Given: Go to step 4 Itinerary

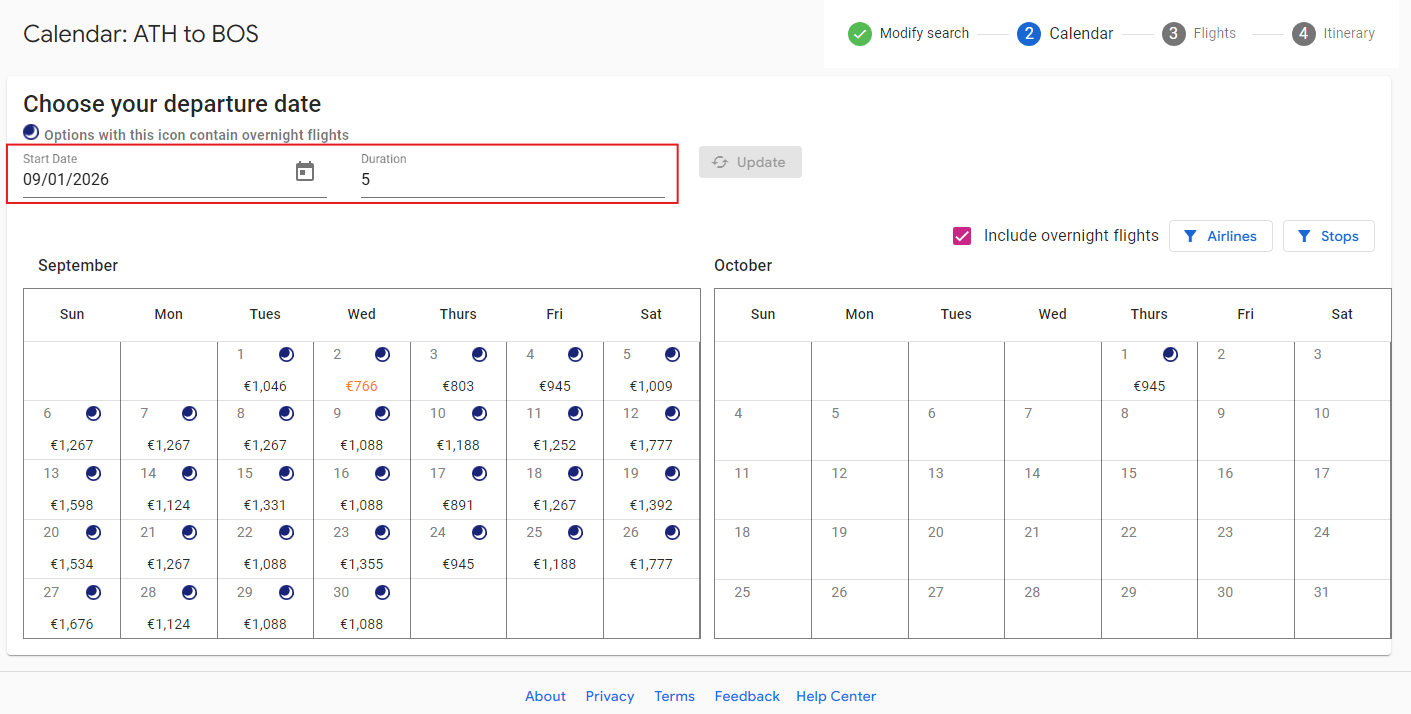Looking at the screenshot, I should pyautogui.click(x=1333, y=34).
